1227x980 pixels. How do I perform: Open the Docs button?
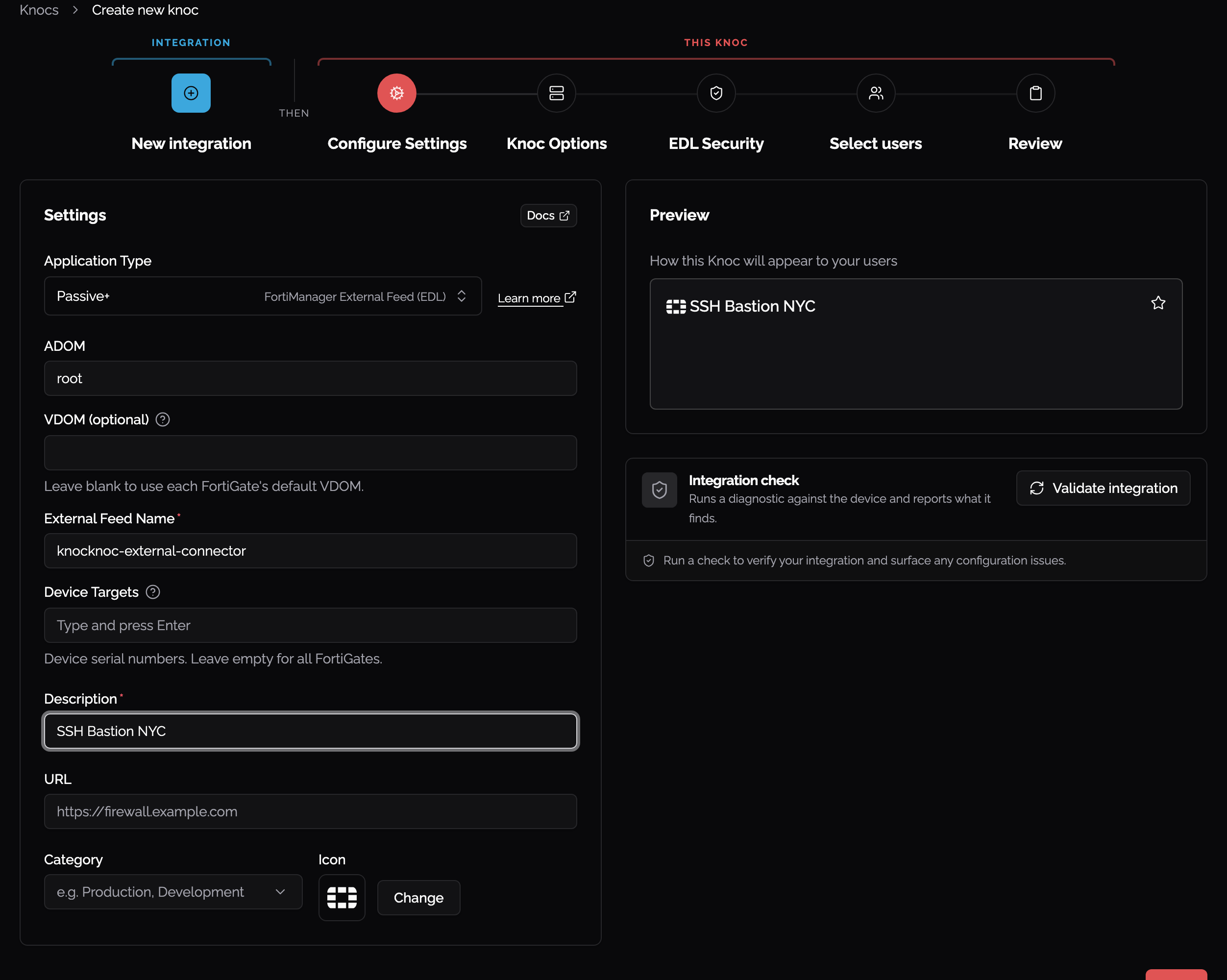pos(548,216)
